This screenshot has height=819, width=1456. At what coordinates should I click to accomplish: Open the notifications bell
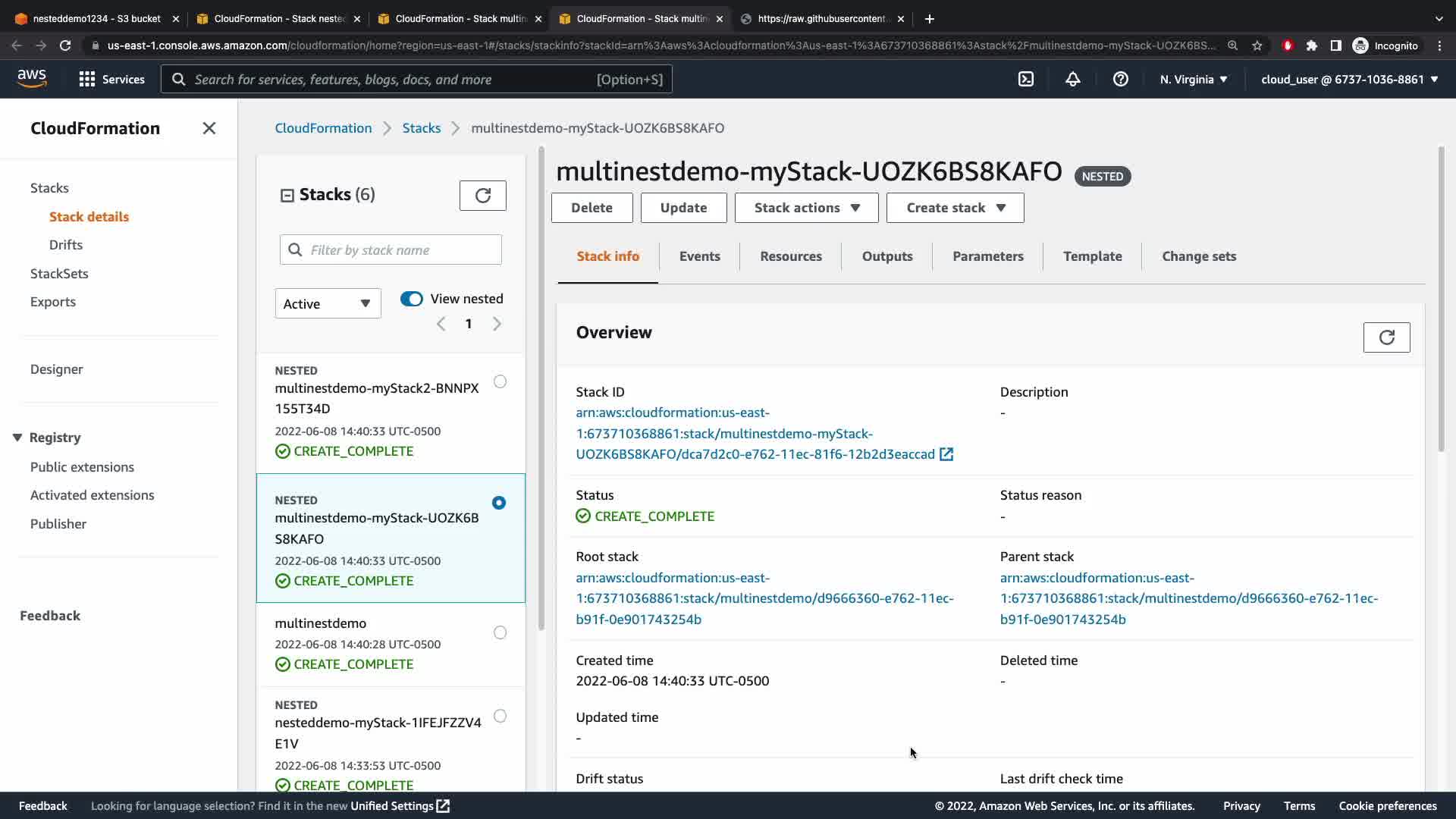click(1072, 79)
